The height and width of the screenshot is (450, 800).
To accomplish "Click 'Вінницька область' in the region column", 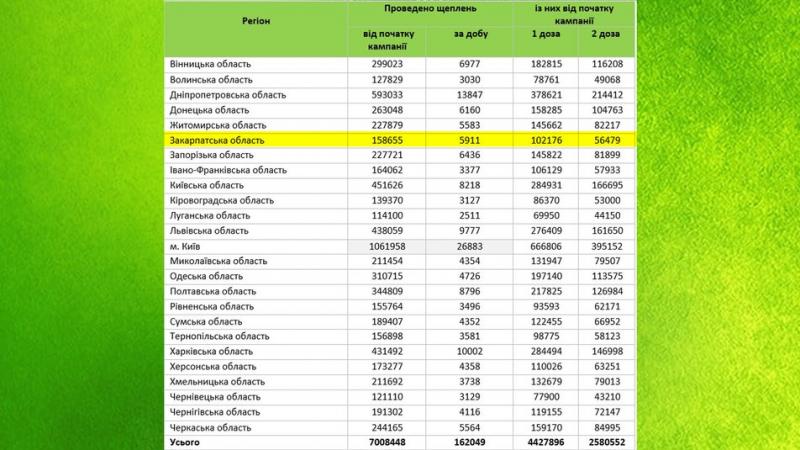I will click(x=210, y=63).
